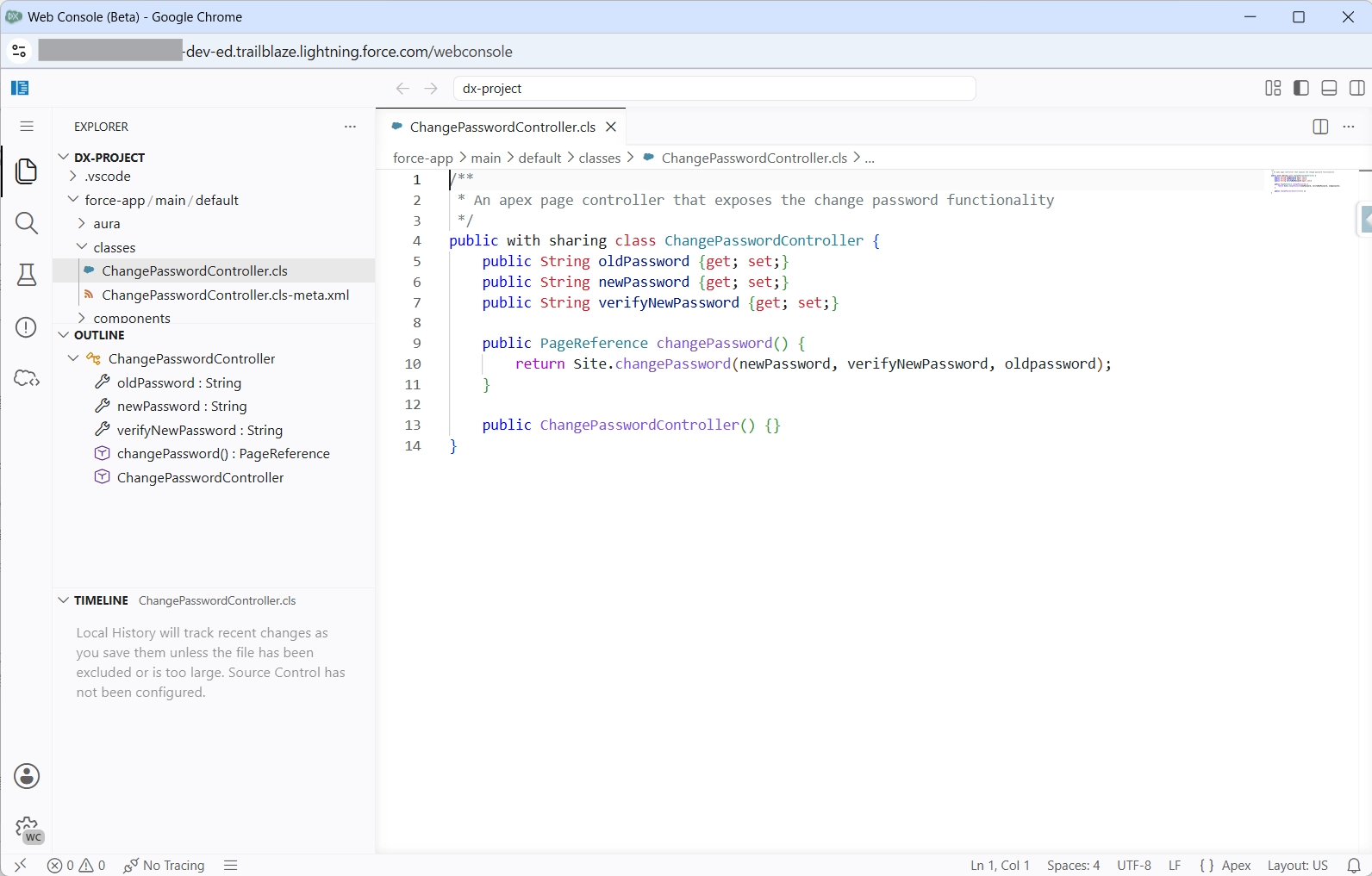Expand the components folder
This screenshot has width=1372, height=876.
(82, 318)
